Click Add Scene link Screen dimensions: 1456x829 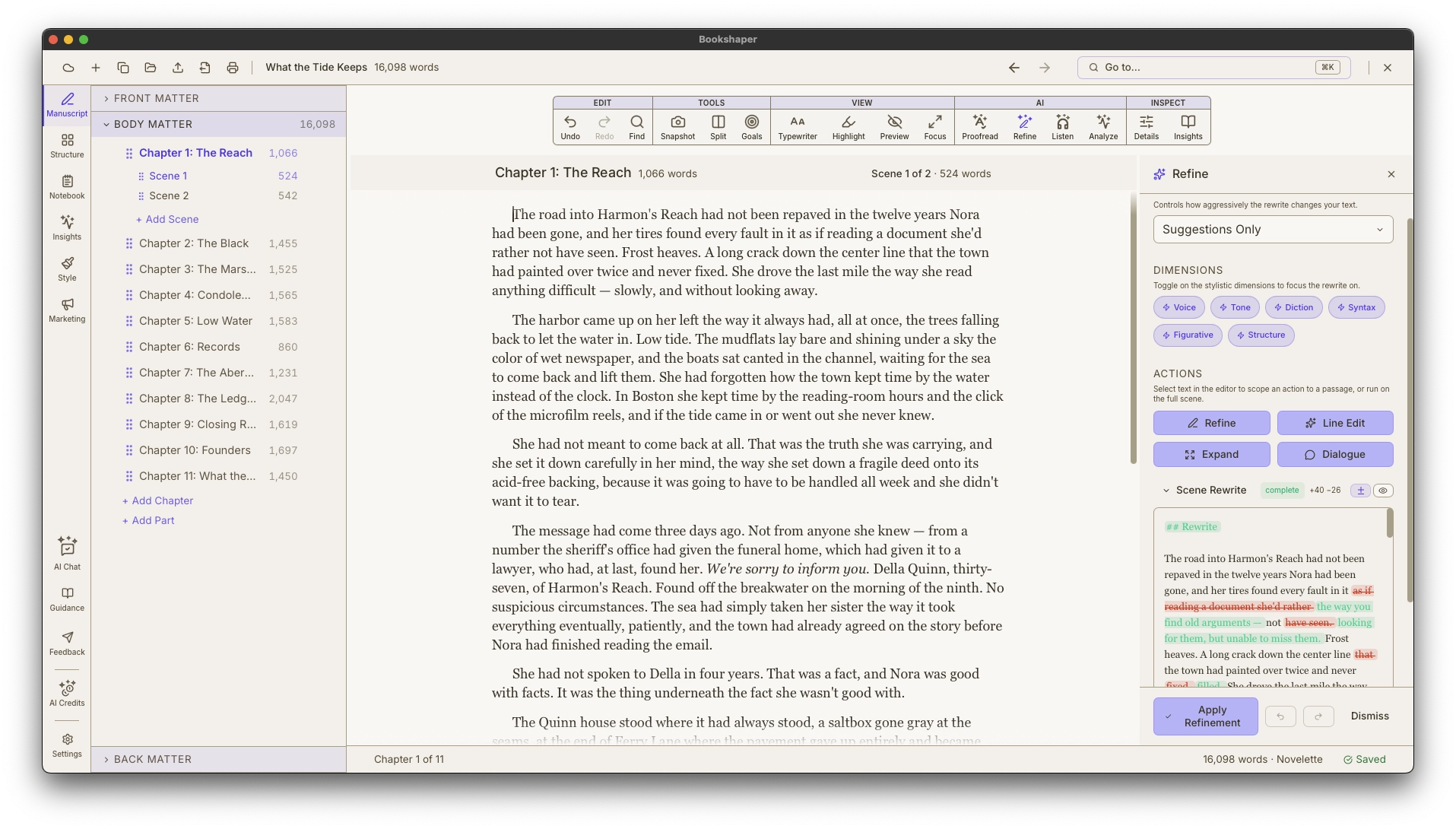[x=167, y=219]
